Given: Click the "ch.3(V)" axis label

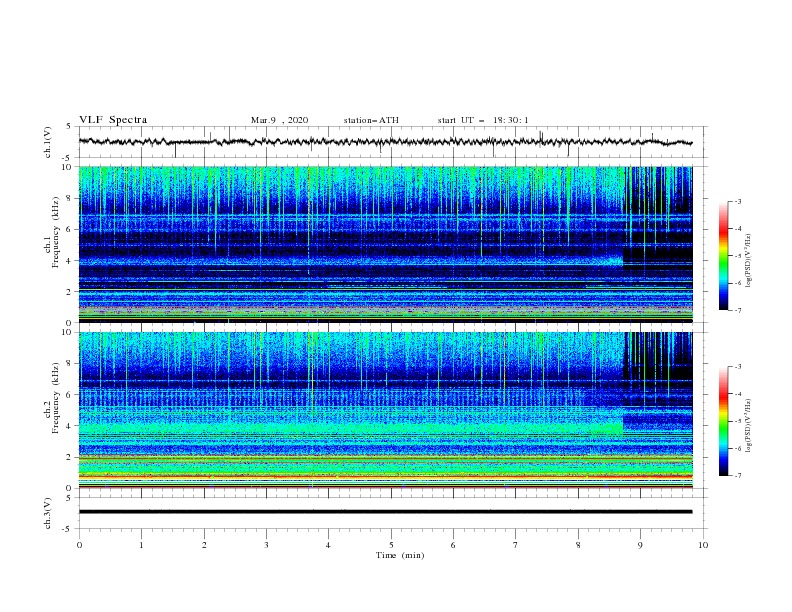Looking at the screenshot, I should [x=48, y=513].
